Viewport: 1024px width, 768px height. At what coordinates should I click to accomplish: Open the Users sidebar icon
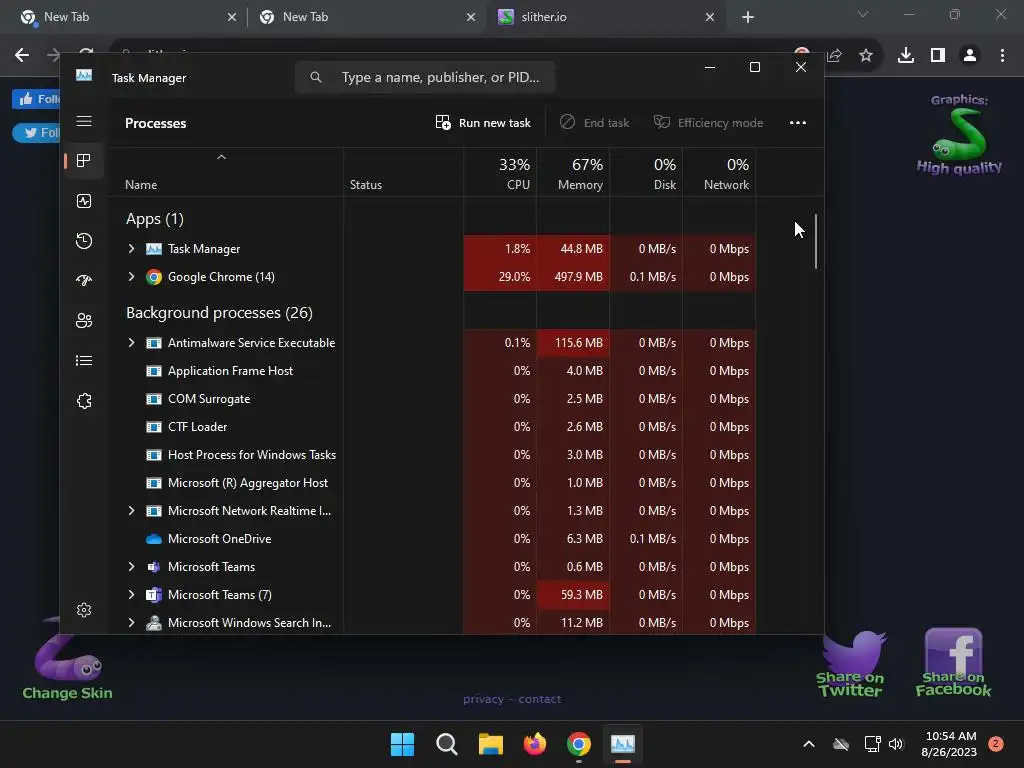pyautogui.click(x=84, y=321)
